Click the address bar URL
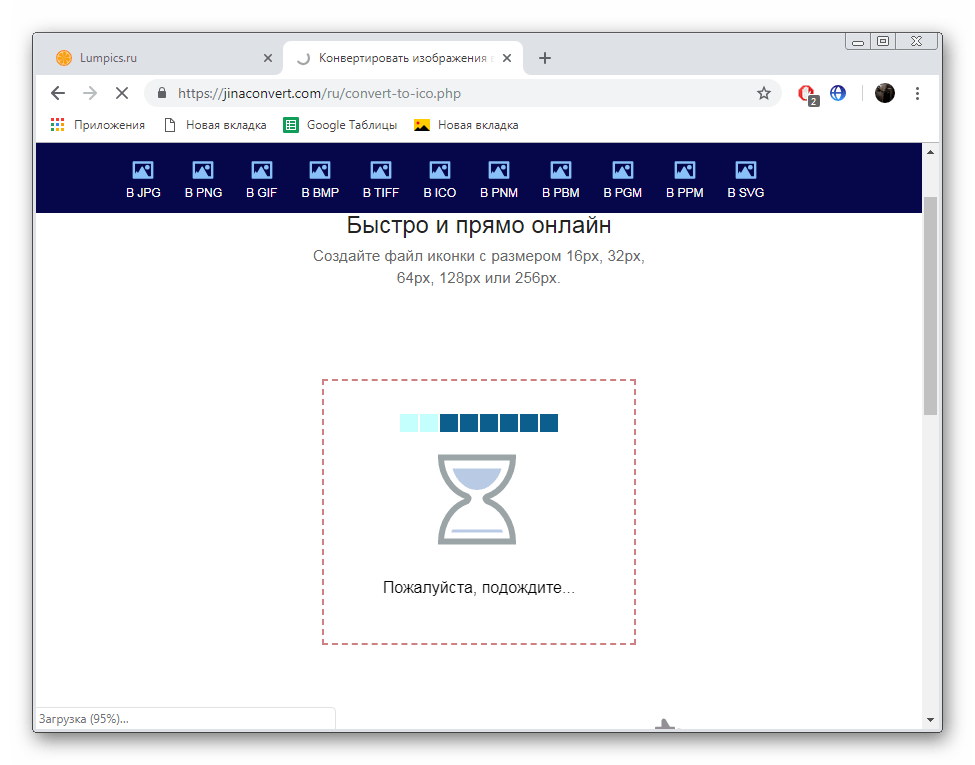Image resolution: width=975 pixels, height=765 pixels. 319,93
